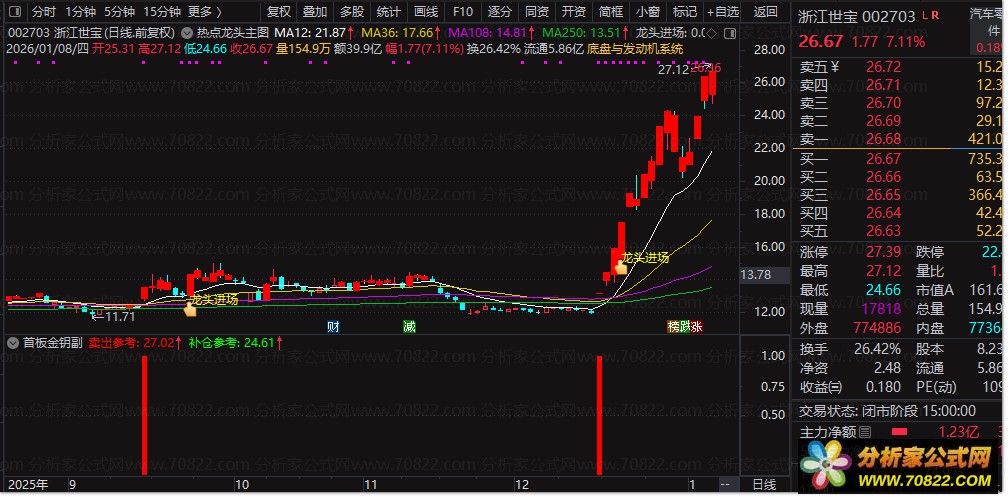Open the 小窗 mini window

pyautogui.click(x=647, y=12)
